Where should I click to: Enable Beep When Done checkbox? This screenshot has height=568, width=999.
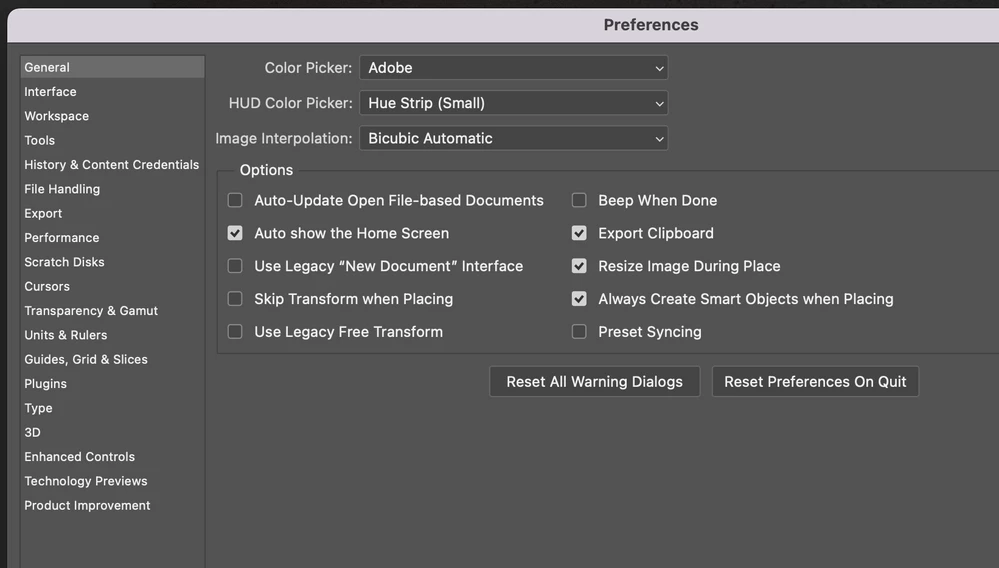579,201
